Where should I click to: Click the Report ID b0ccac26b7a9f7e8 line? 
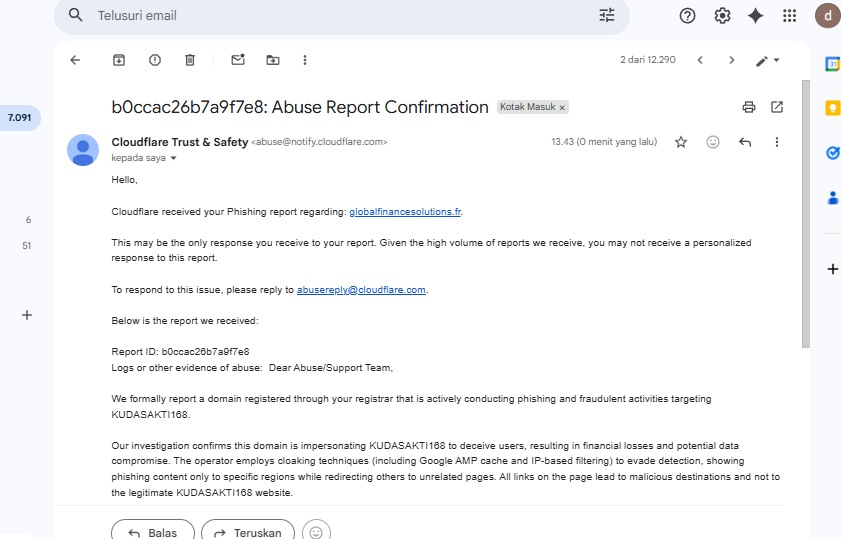coord(180,352)
